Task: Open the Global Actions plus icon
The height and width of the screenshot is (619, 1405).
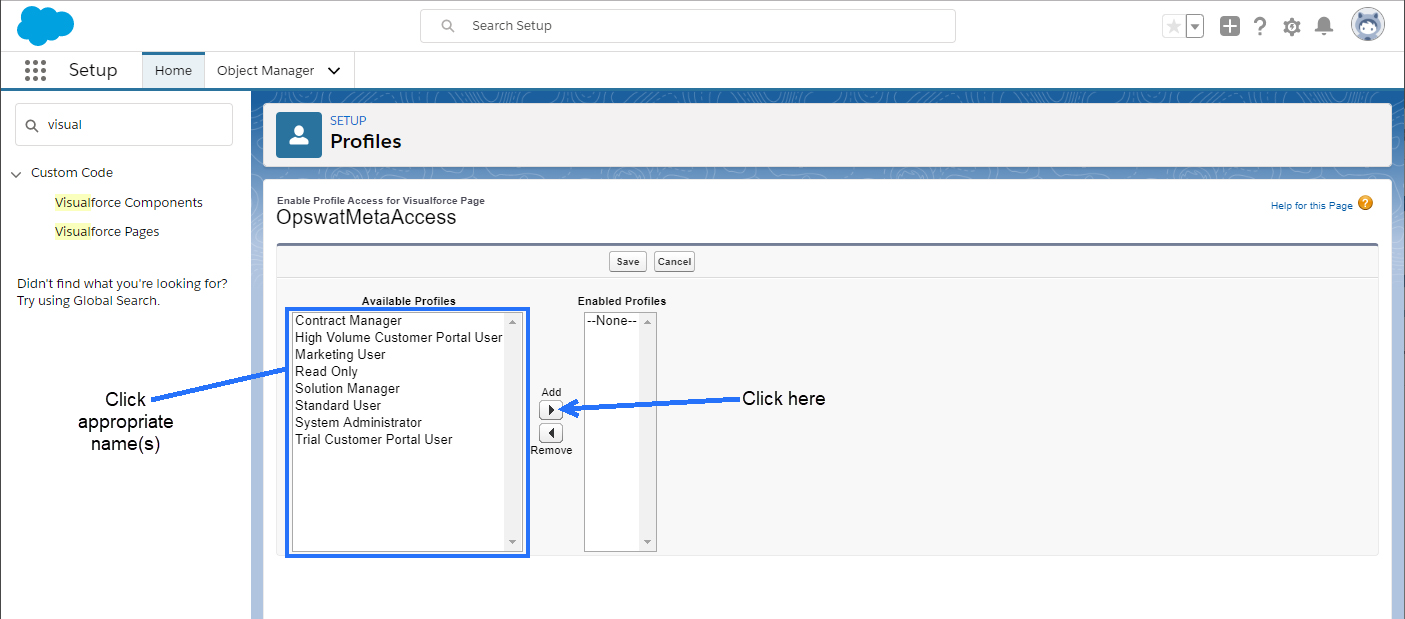Action: [1230, 27]
